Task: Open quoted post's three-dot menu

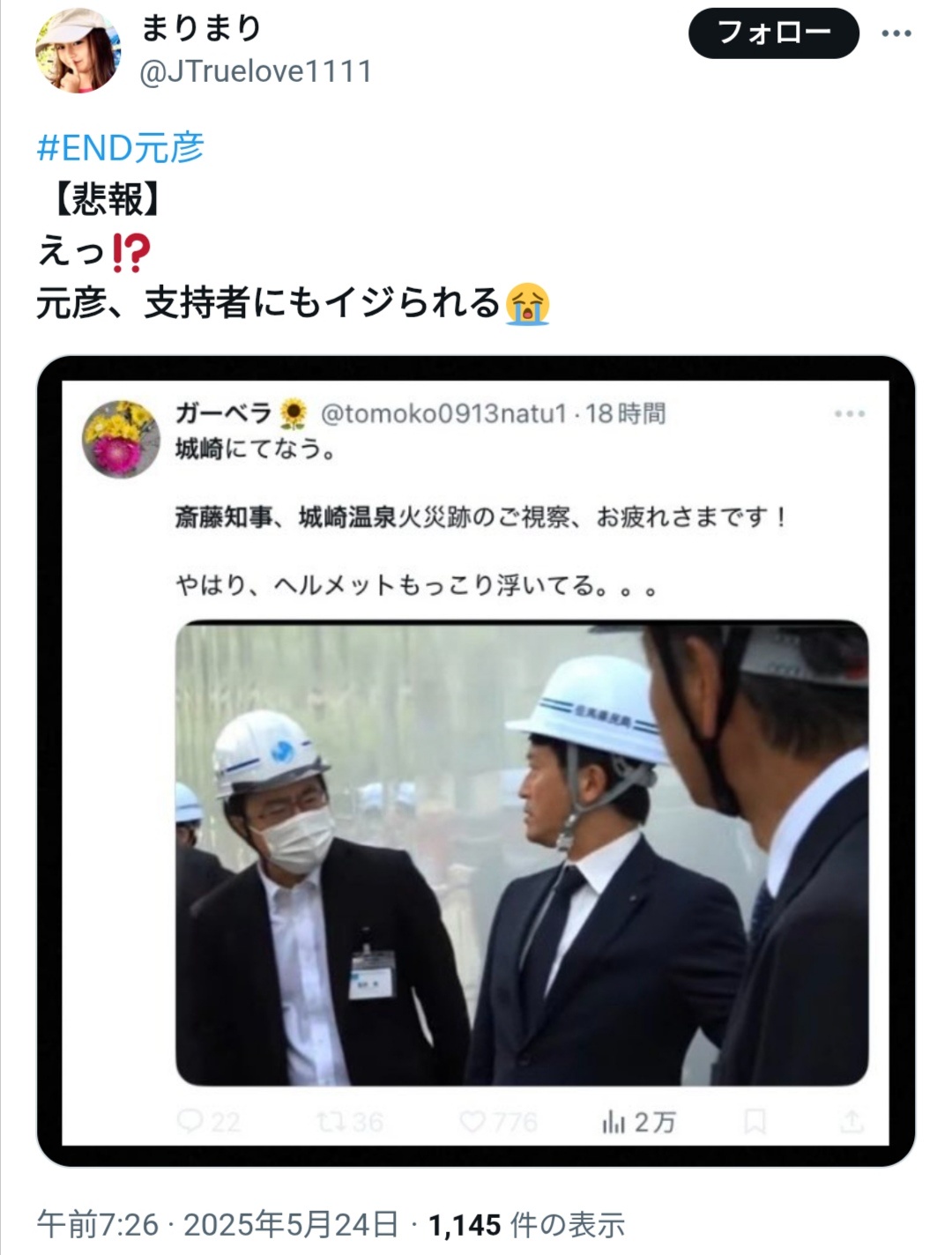Action: click(x=850, y=413)
